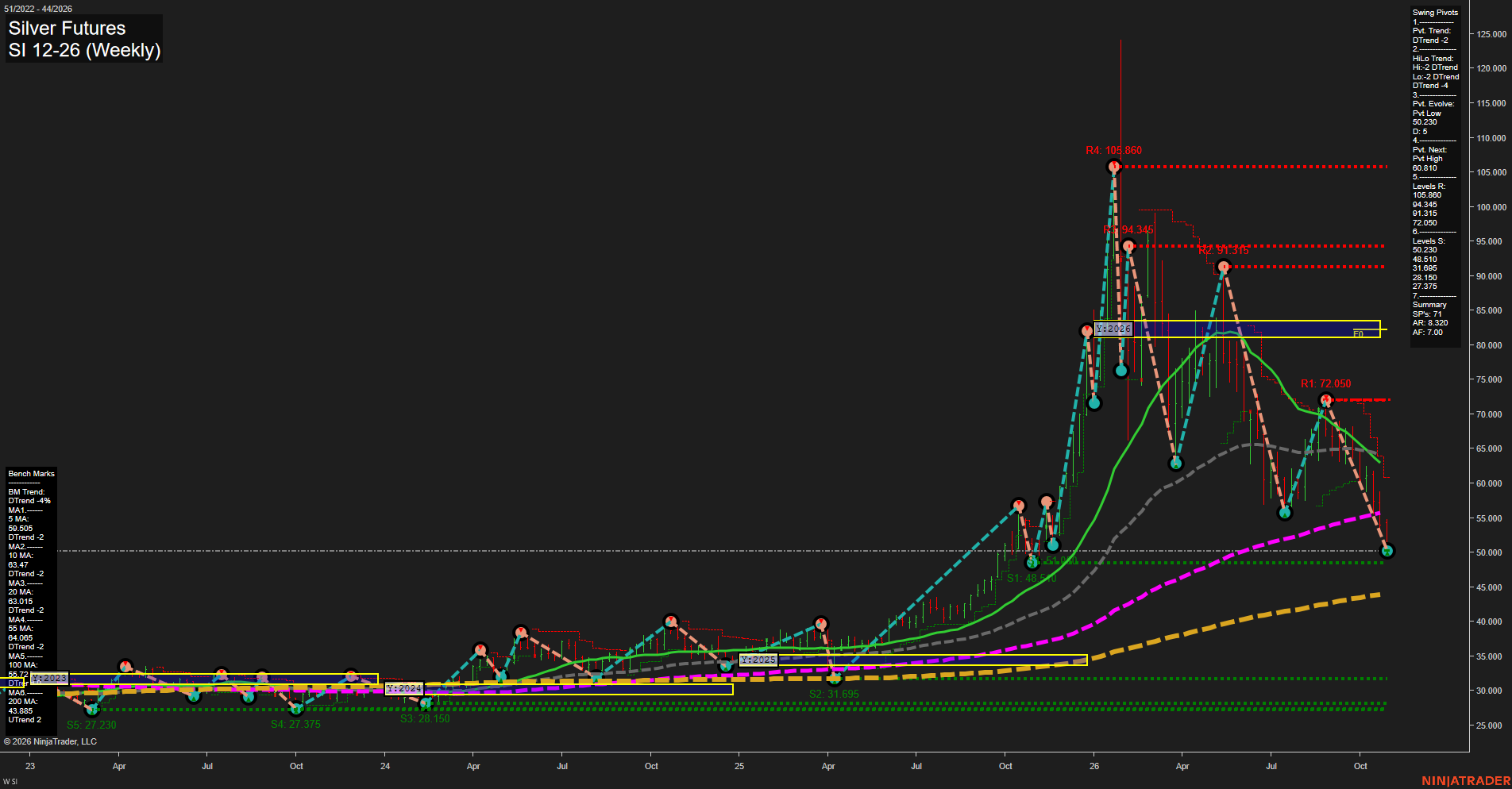Image resolution: width=1512 pixels, height=789 pixels.
Task: Click the S5: 27.230 support label
Action: 91,725
